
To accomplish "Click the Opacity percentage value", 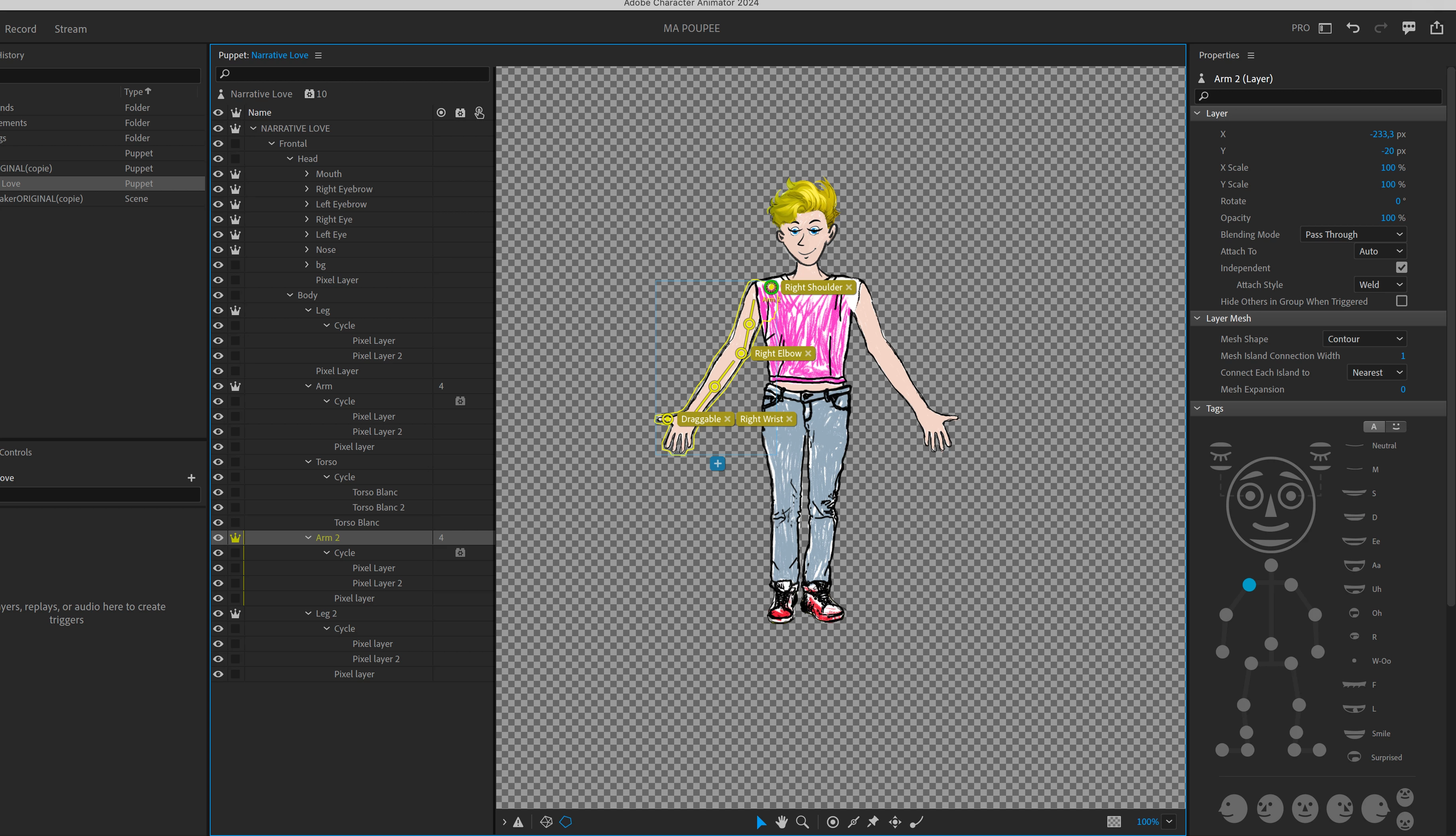I will pyautogui.click(x=1388, y=218).
